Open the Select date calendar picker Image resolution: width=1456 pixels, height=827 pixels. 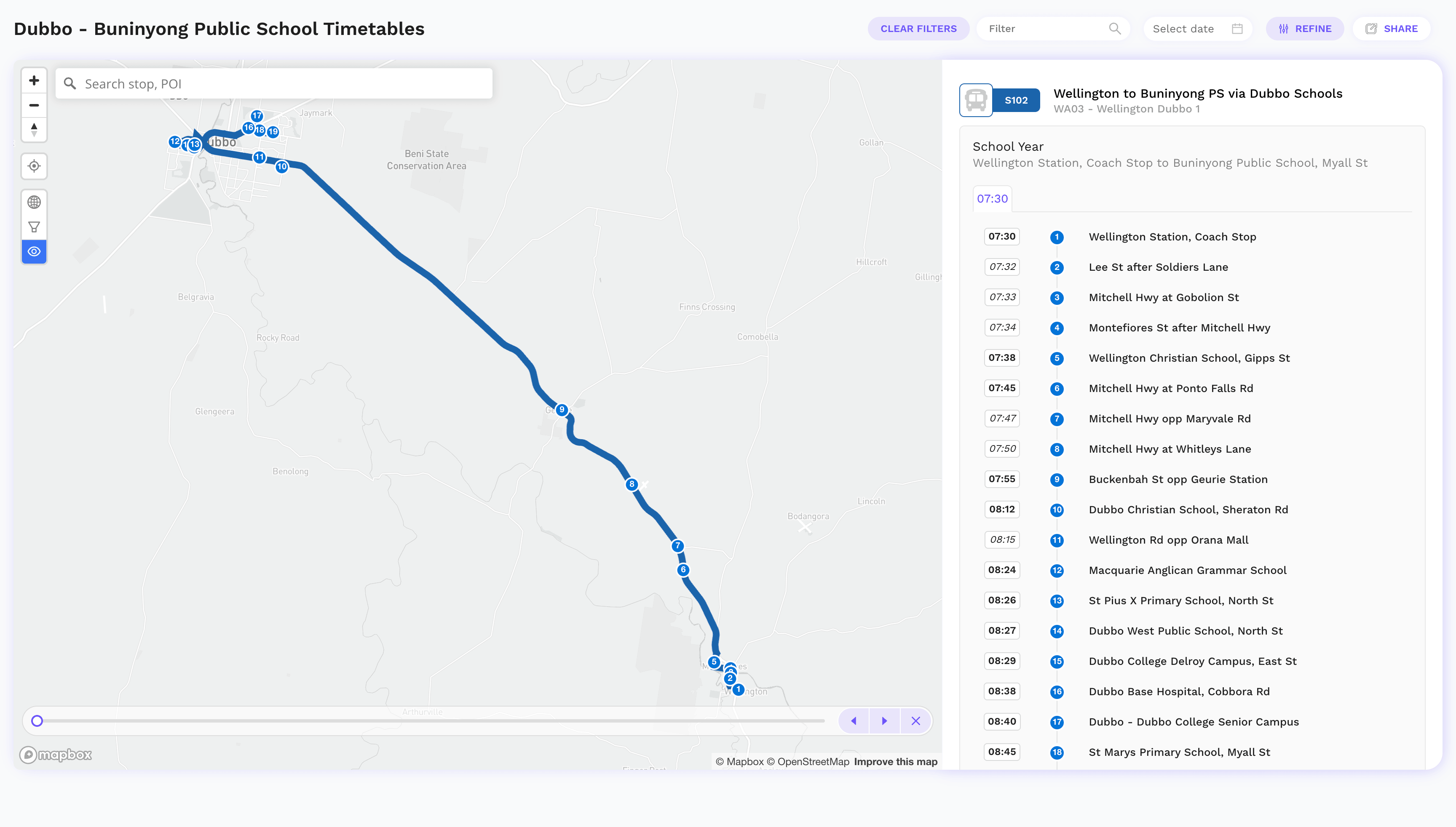(x=1197, y=28)
